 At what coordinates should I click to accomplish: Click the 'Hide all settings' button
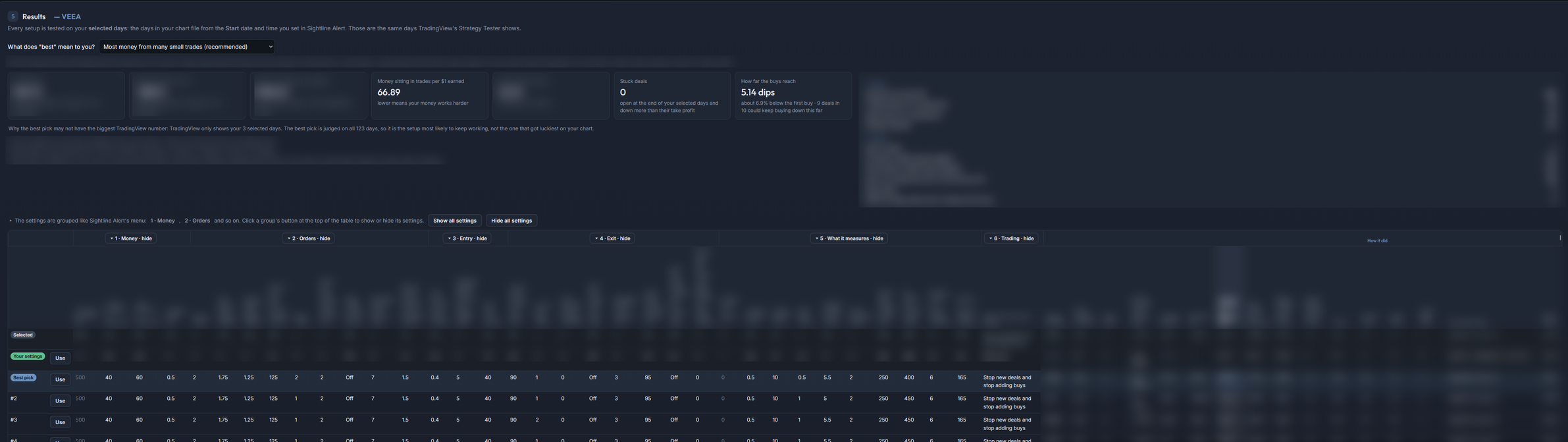(x=511, y=221)
